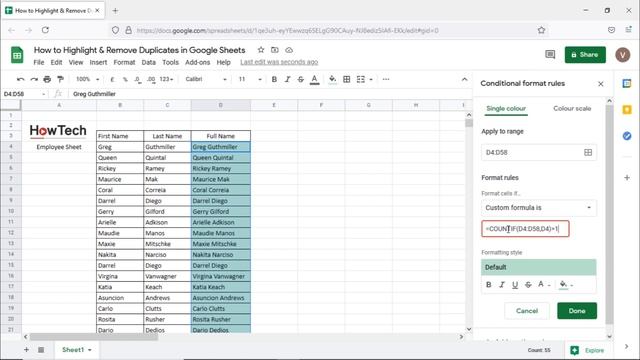Open the Data menu
Screen dimensions: 640x360
pos(149,62)
